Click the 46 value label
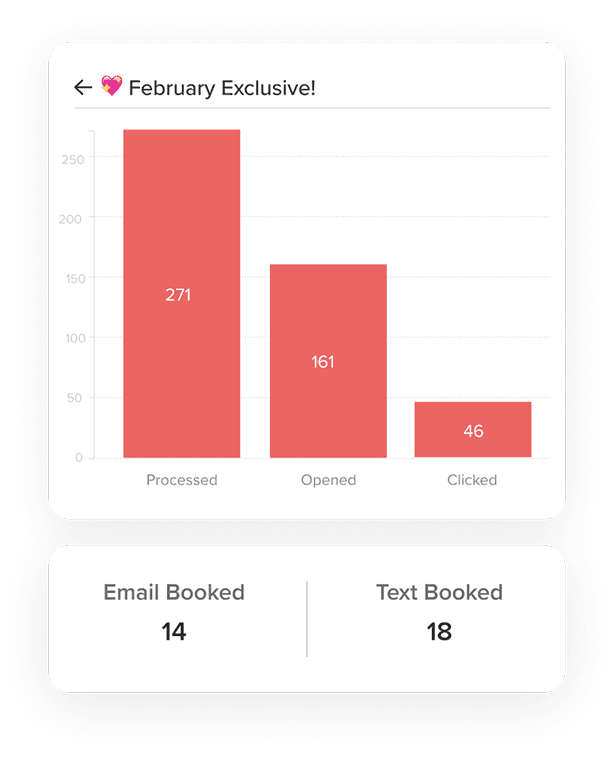Screen dimensions: 614x768 pyautogui.click(x=473, y=432)
